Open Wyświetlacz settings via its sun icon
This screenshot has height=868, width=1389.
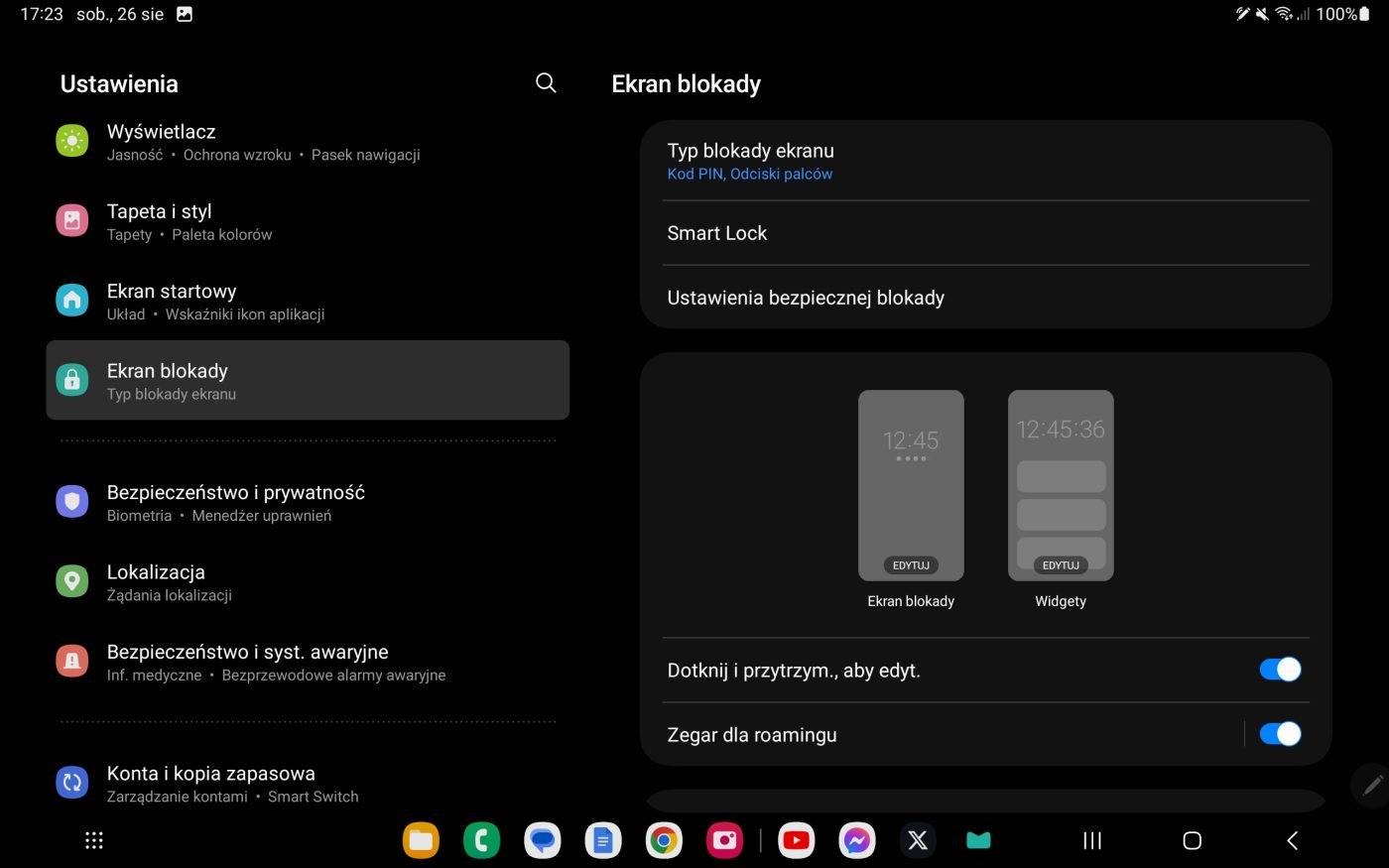71,141
